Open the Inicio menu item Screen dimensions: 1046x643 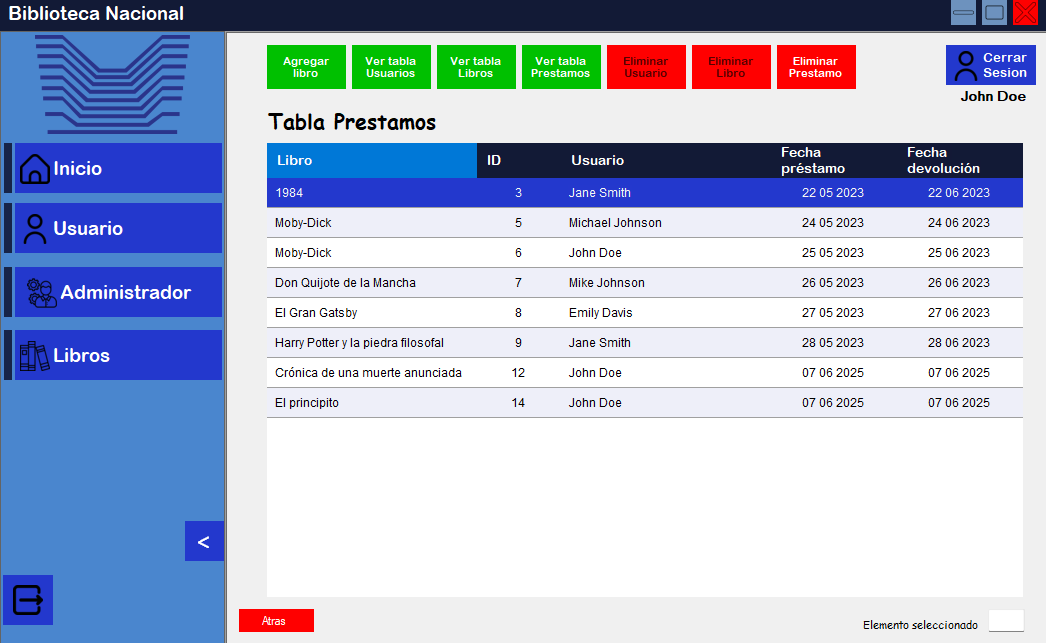(118, 168)
